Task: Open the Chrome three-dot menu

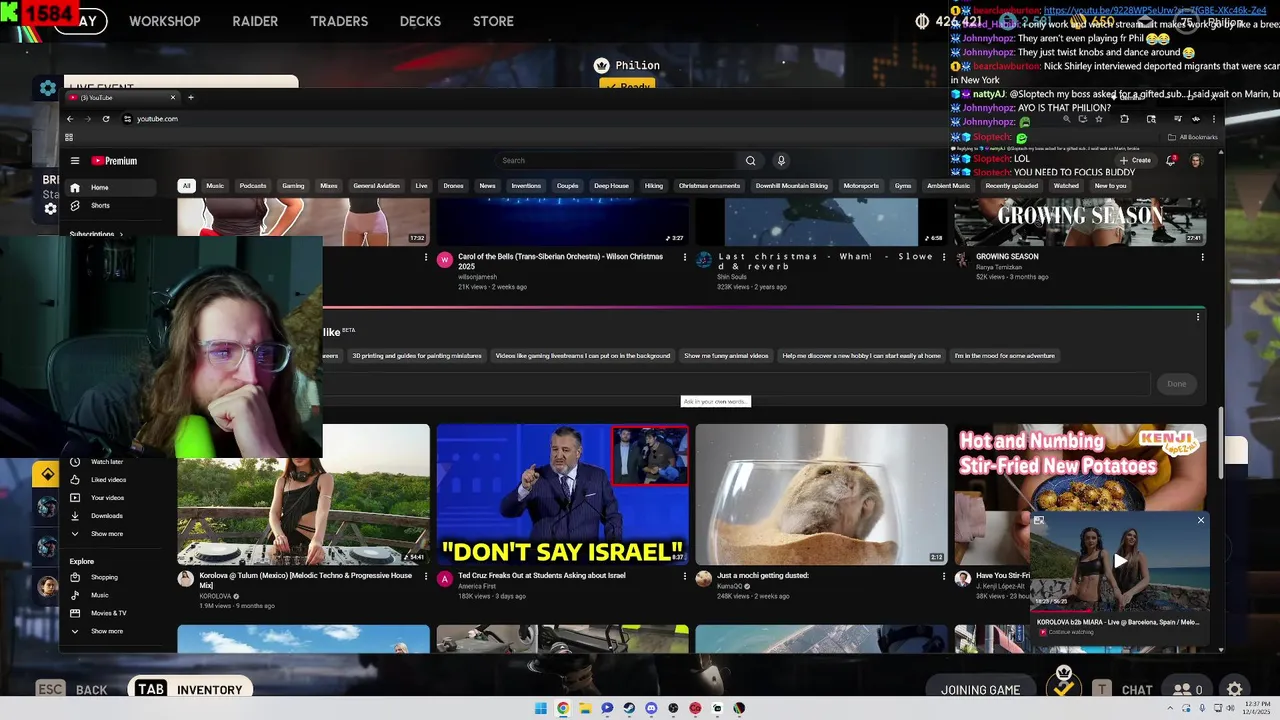Action: coord(1213,119)
